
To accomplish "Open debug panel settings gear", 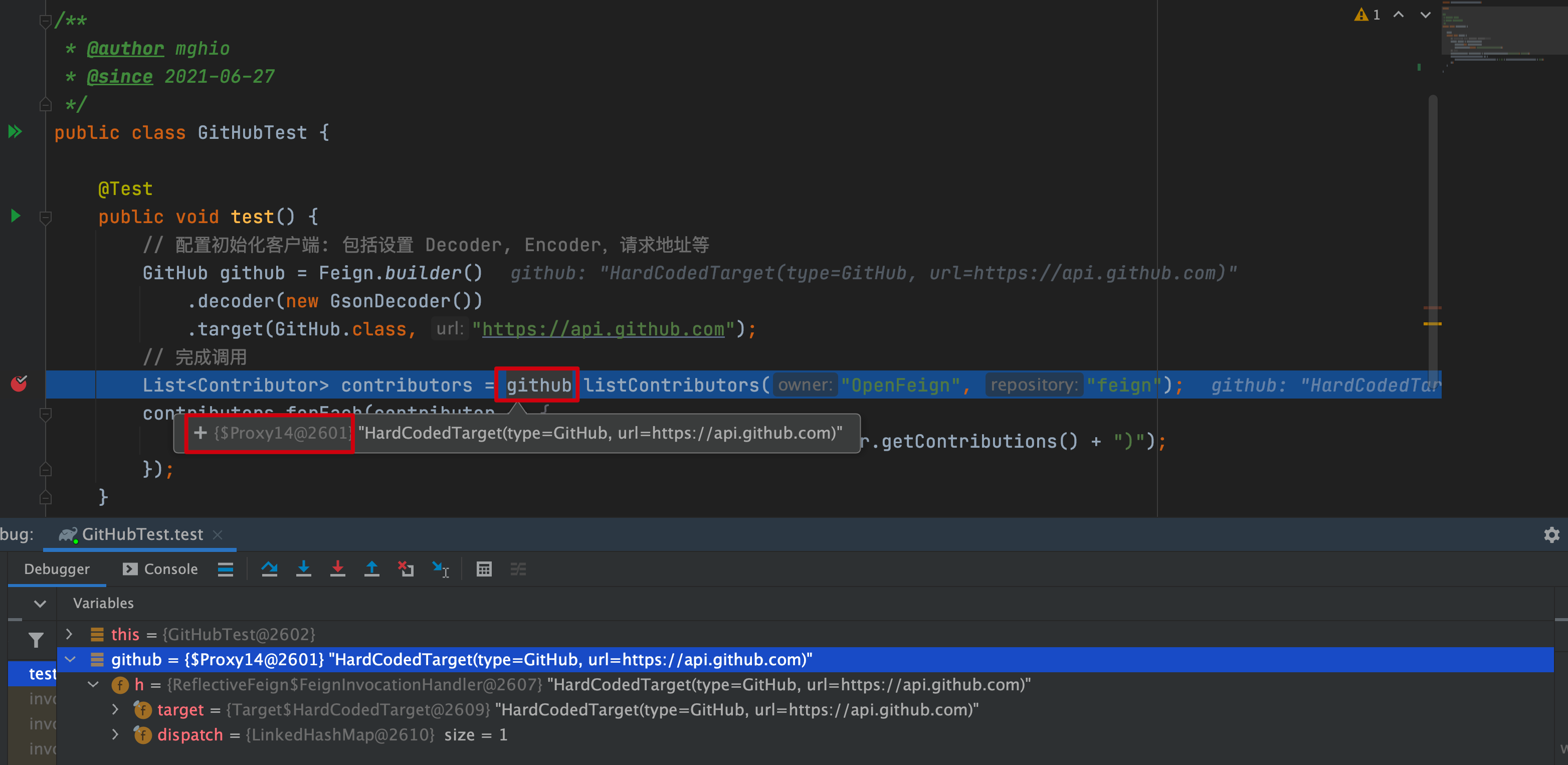I will tap(1551, 534).
